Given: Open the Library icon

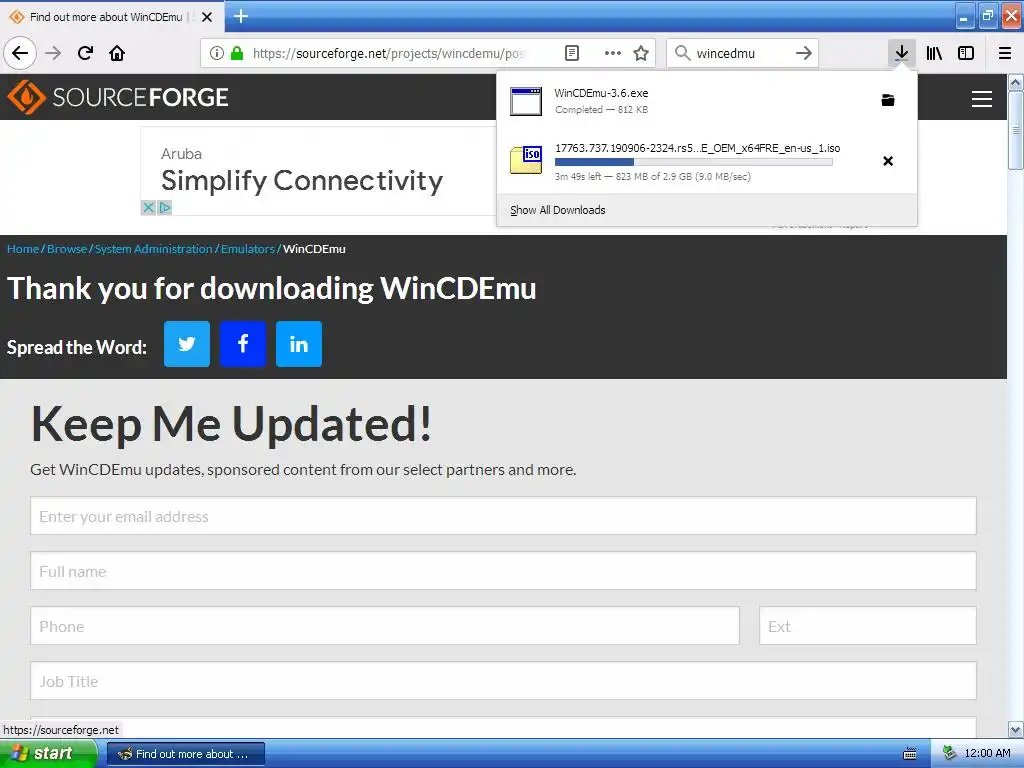Looking at the screenshot, I should 935,53.
